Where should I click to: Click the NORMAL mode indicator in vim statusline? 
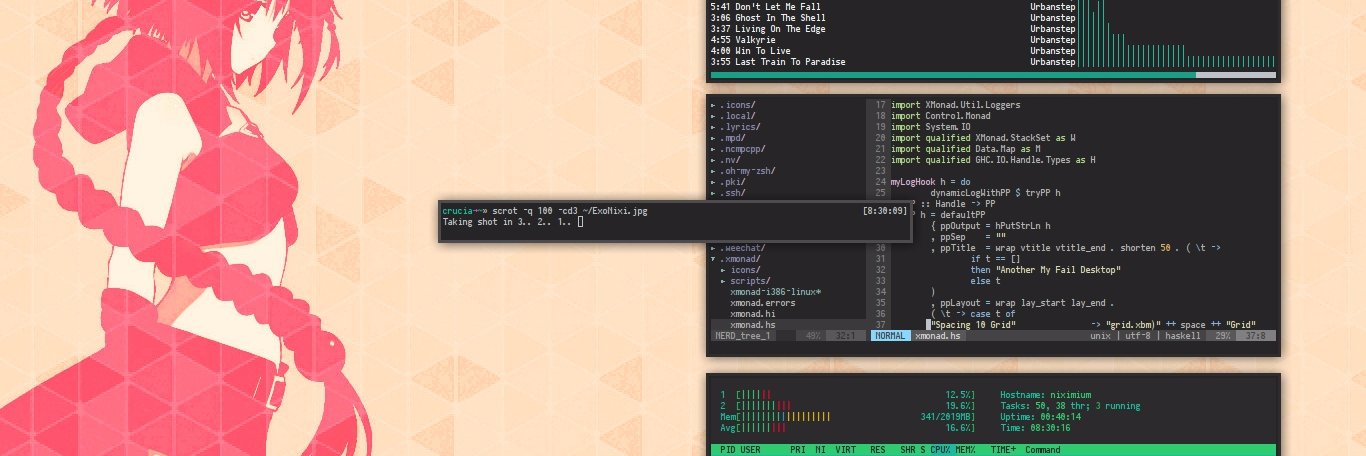(x=890, y=336)
